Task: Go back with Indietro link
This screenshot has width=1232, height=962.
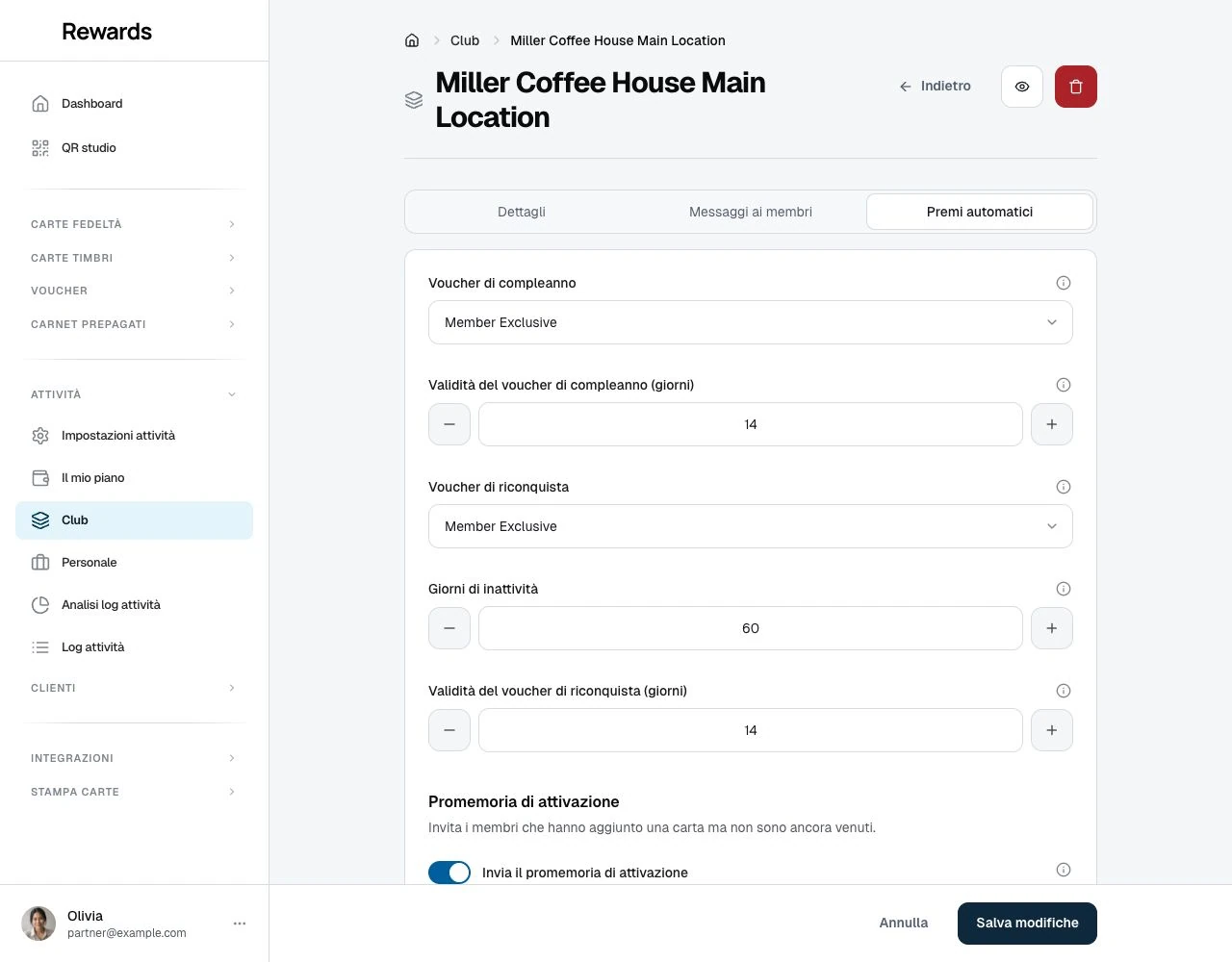Action: click(935, 86)
